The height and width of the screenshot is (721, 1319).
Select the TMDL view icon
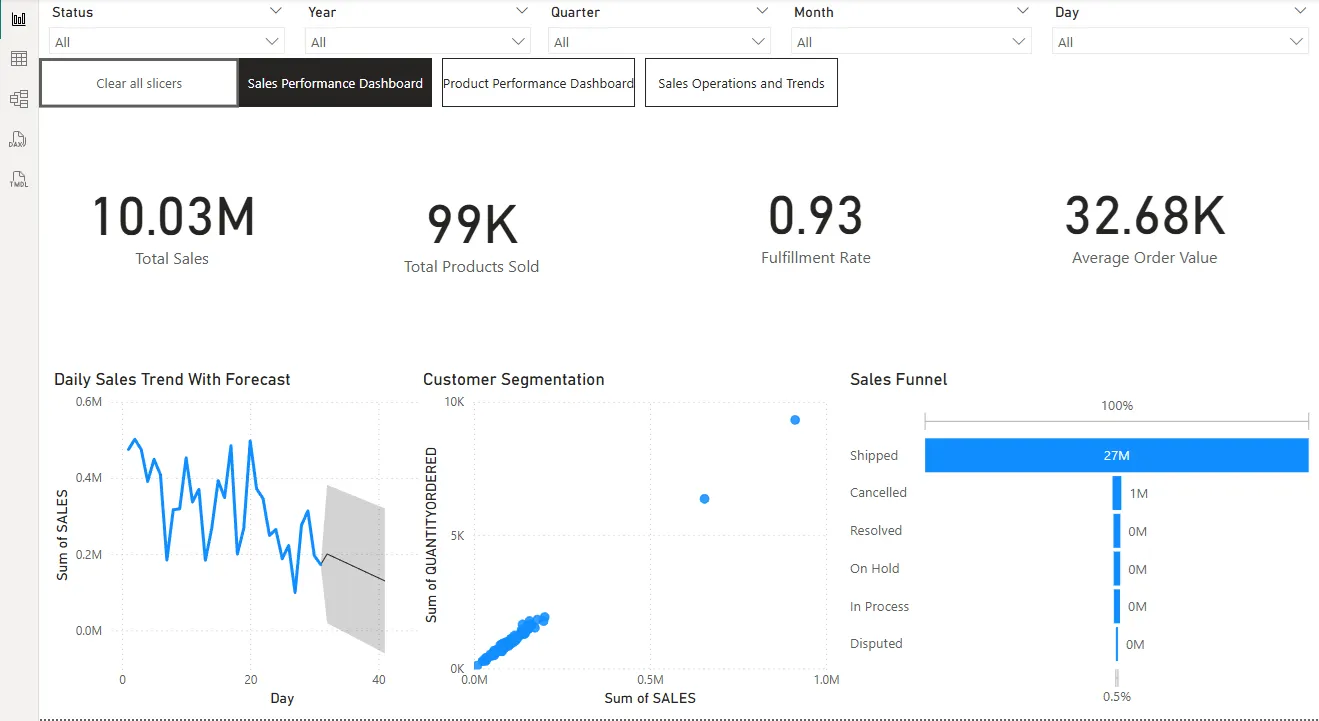(x=16, y=178)
